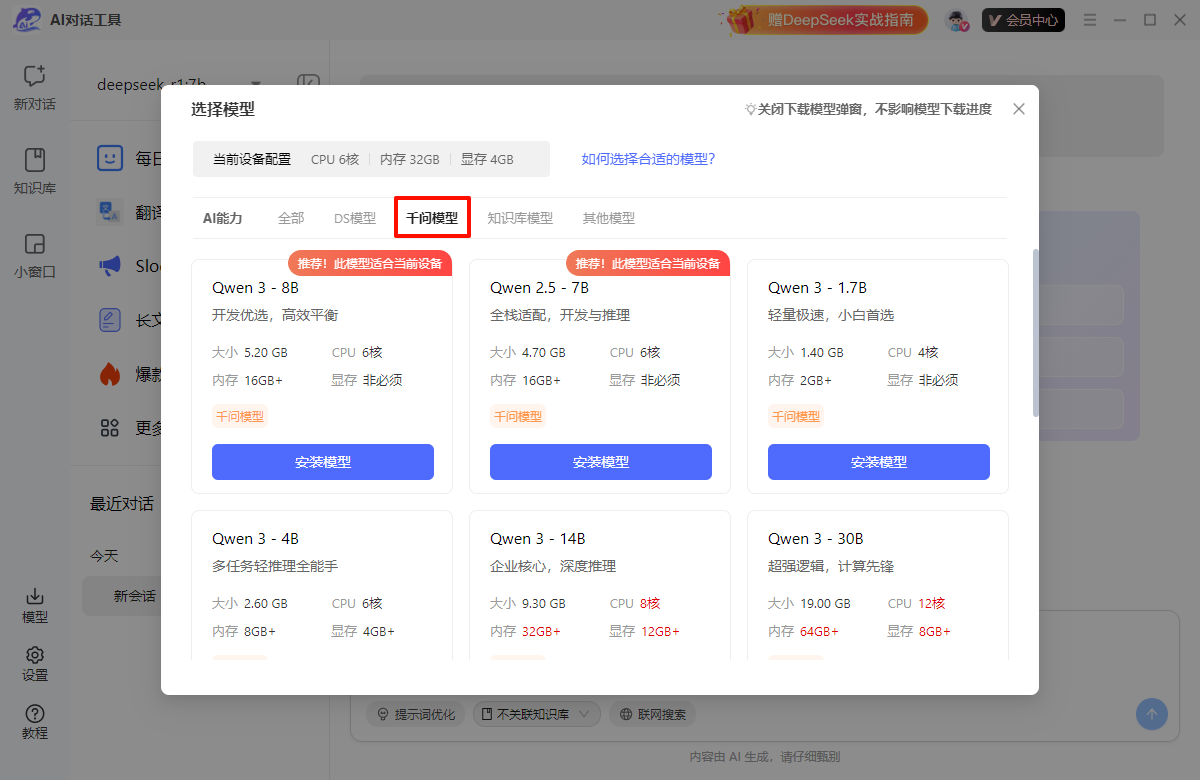
Task: Click the collapse sidebar icon
Action: tap(308, 84)
